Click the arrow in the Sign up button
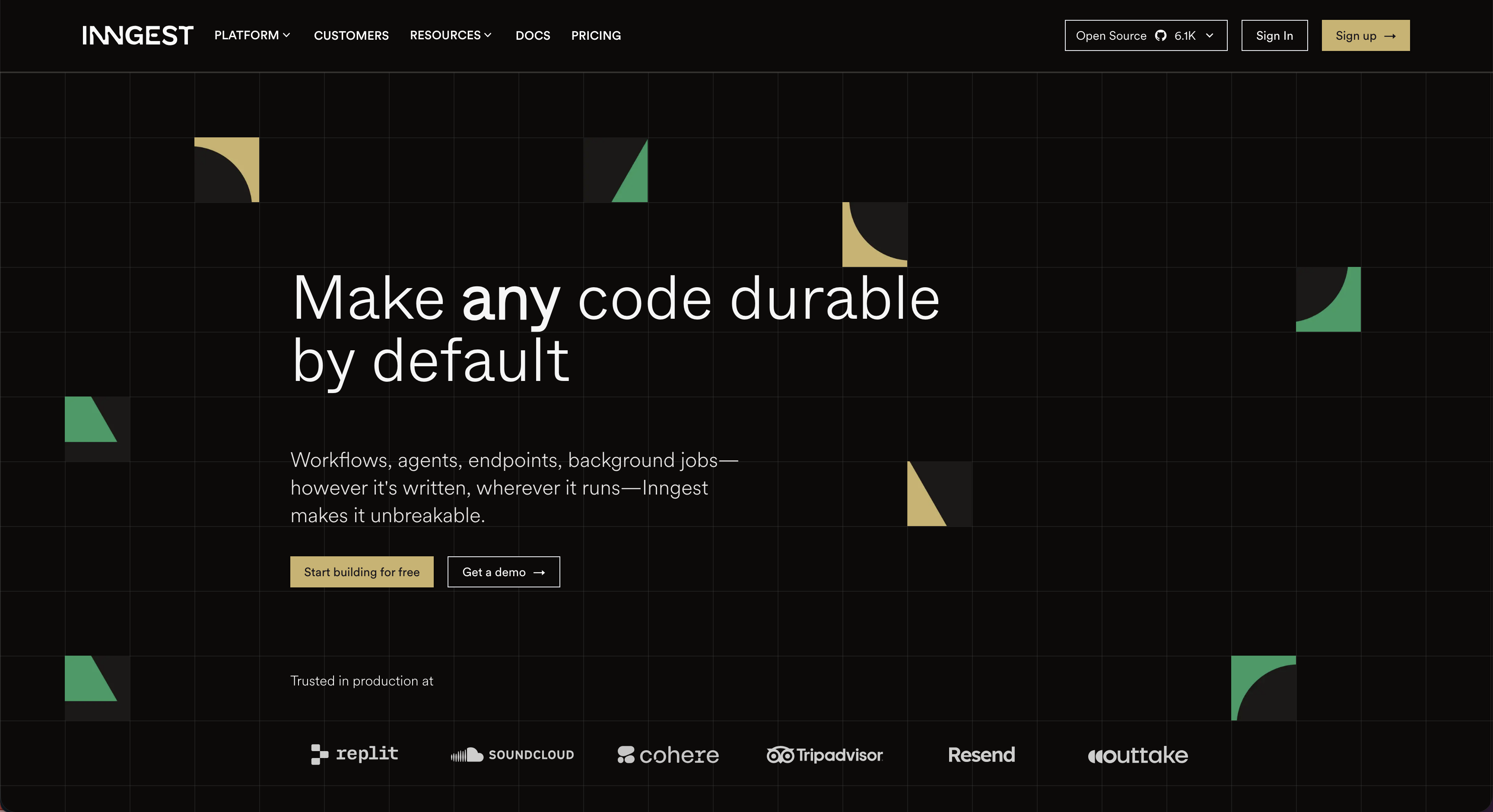The image size is (1493, 812). tap(1390, 36)
